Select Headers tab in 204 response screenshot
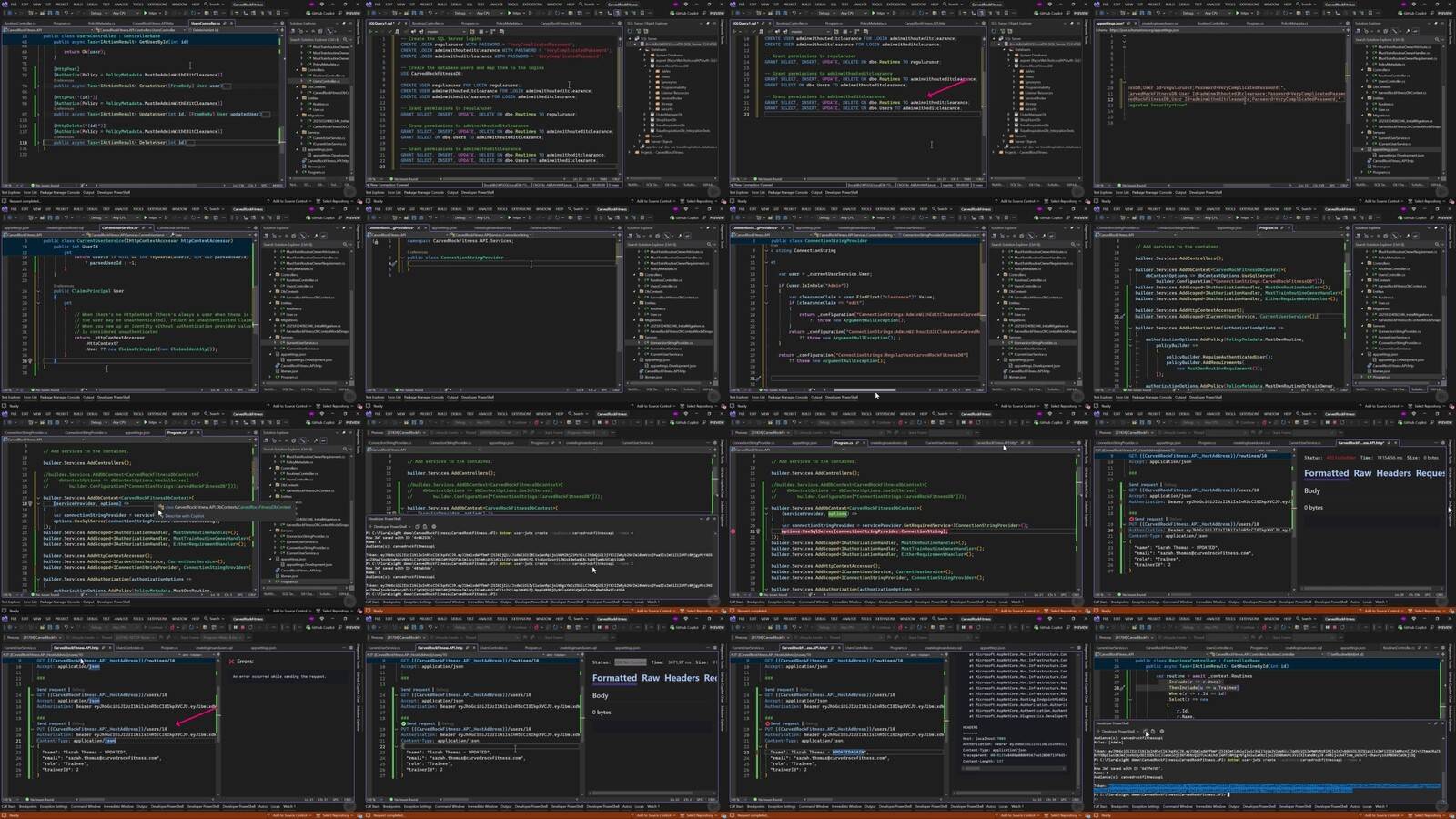Viewport: 1456px width, 819px height. (682, 678)
